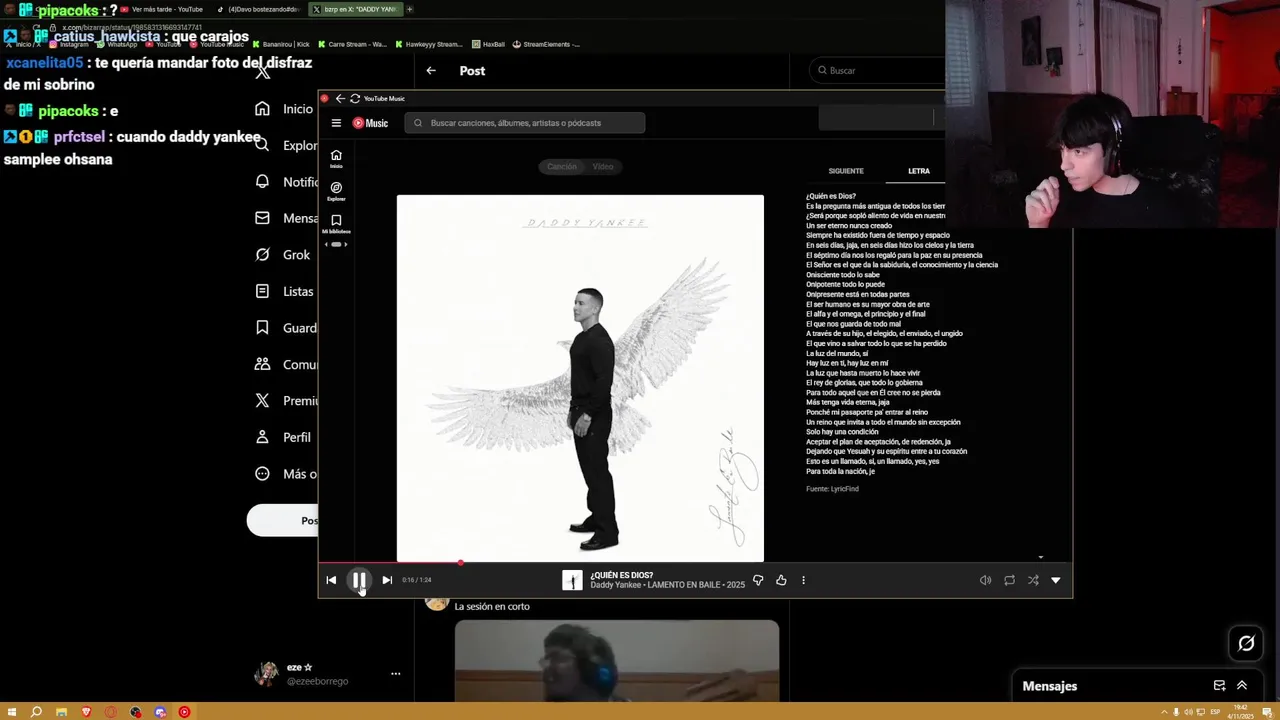The height and width of the screenshot is (720, 1280).
Task: Click Fuente: LyricFind text
Action: click(x=832, y=489)
